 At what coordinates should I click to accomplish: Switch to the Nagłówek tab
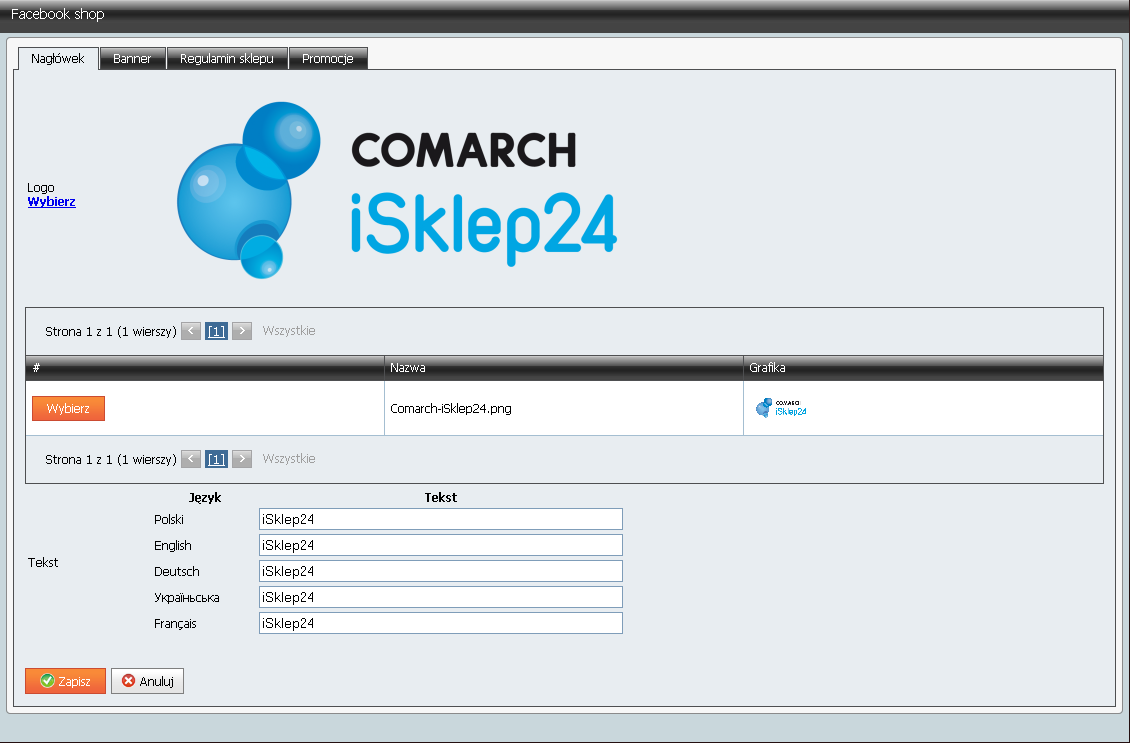(58, 58)
